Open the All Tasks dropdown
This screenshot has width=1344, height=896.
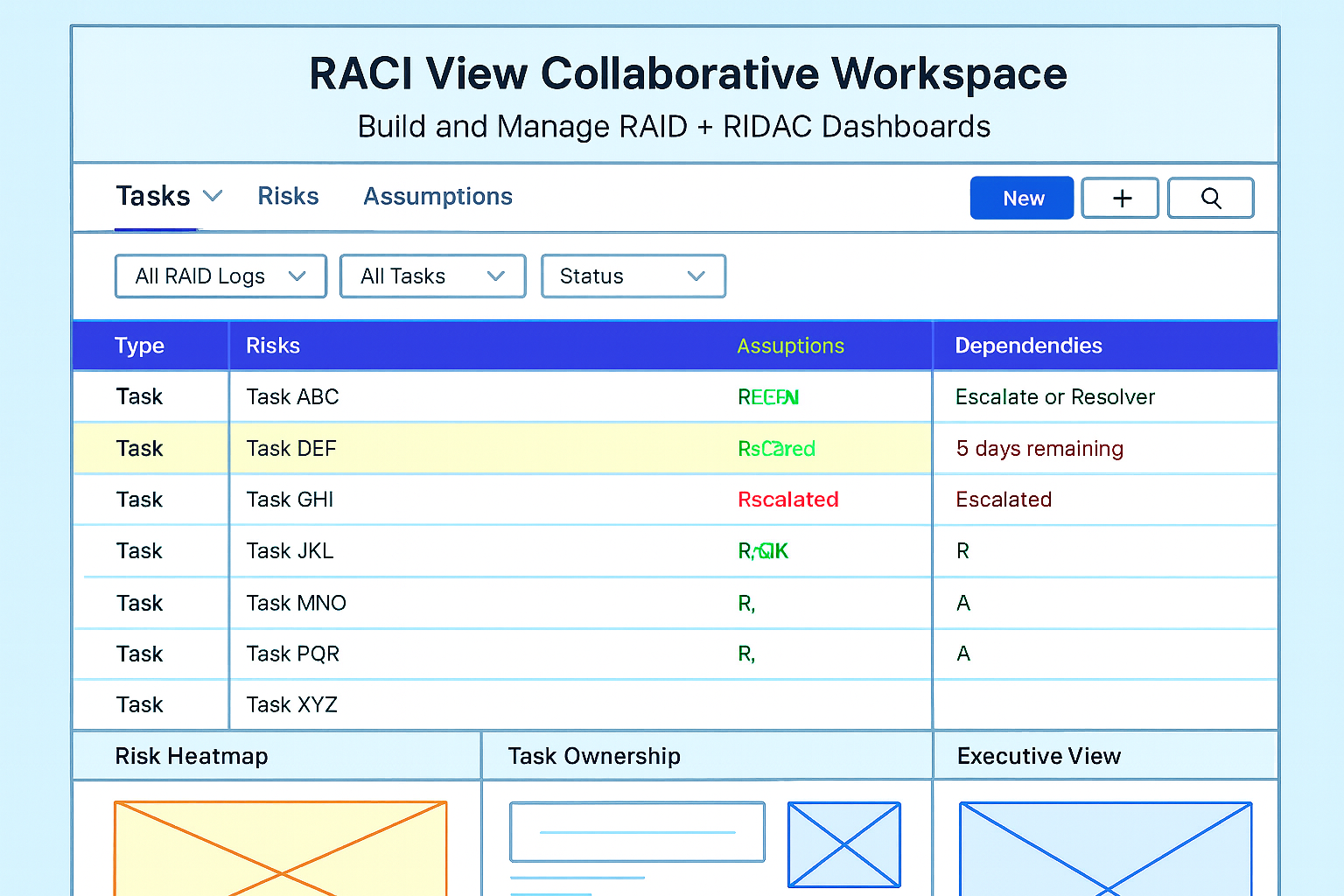tap(432, 276)
